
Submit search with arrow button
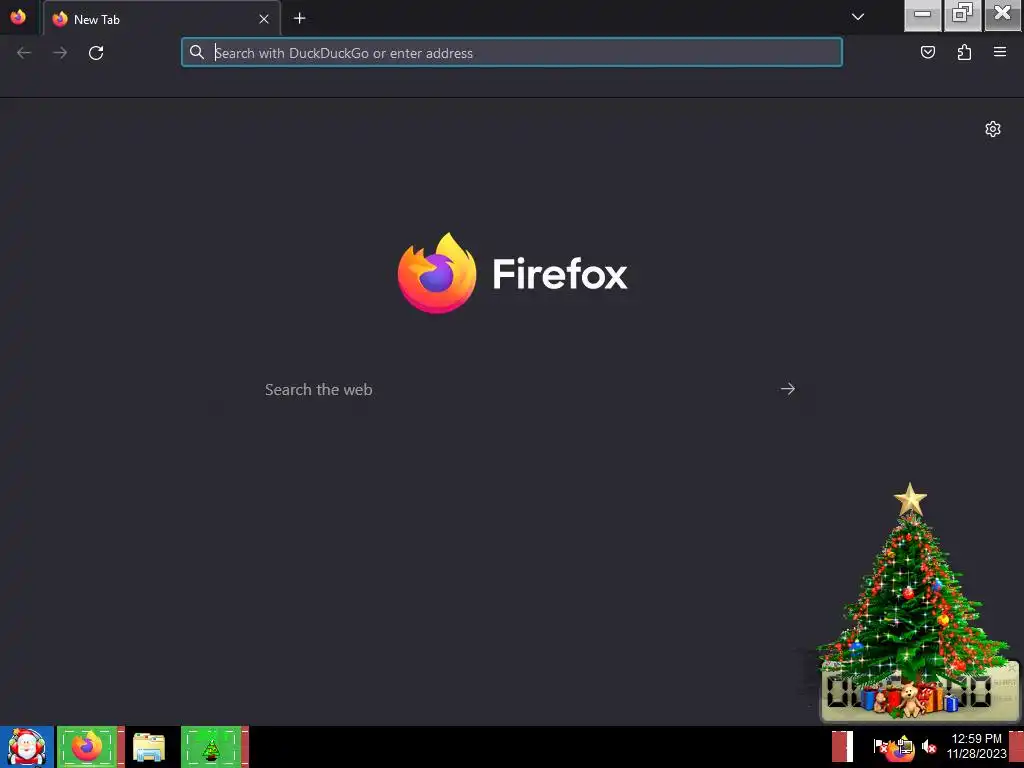point(788,389)
